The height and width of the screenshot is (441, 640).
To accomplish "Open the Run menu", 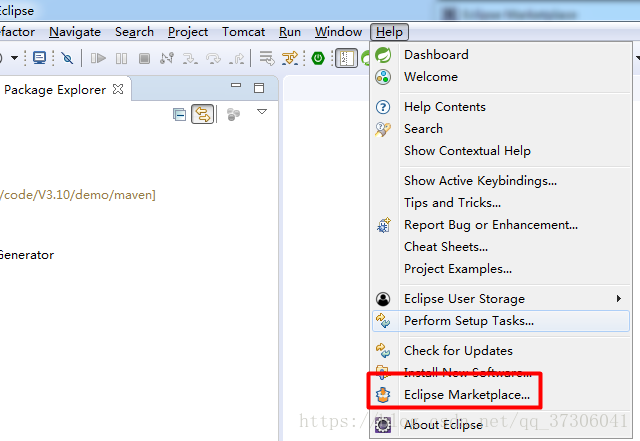I will (x=290, y=32).
